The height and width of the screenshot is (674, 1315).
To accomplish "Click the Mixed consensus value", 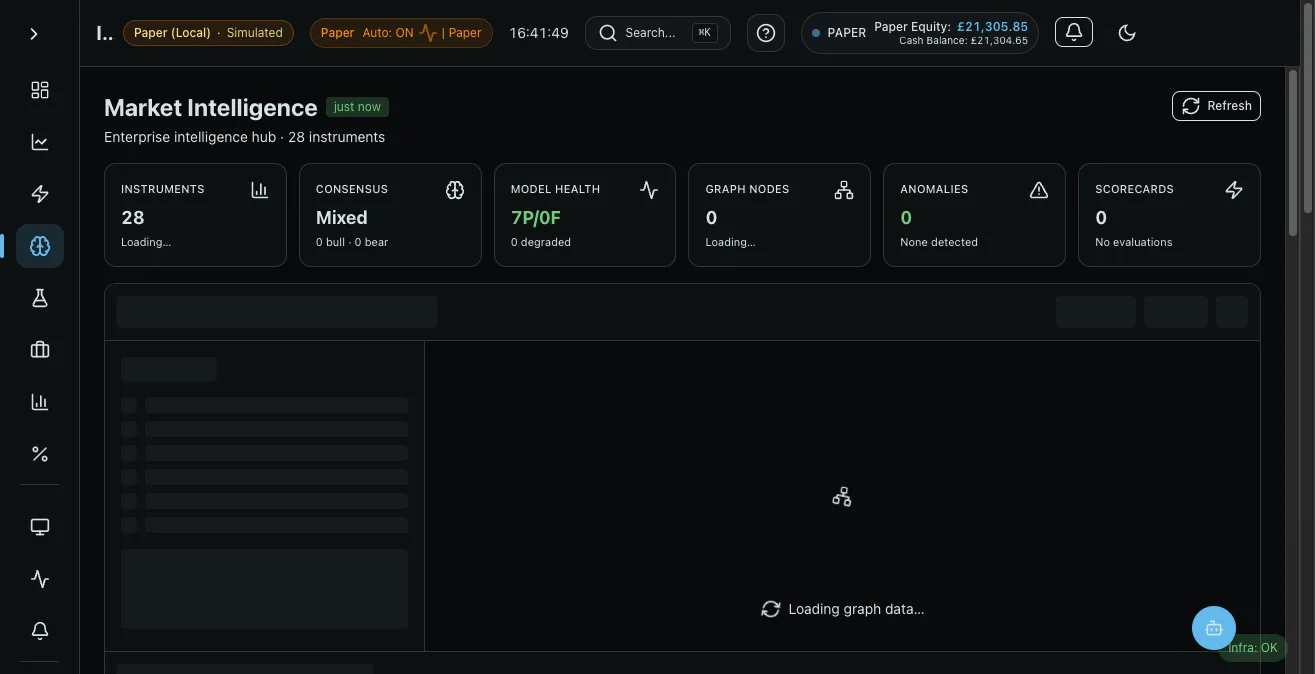I will 342,217.
